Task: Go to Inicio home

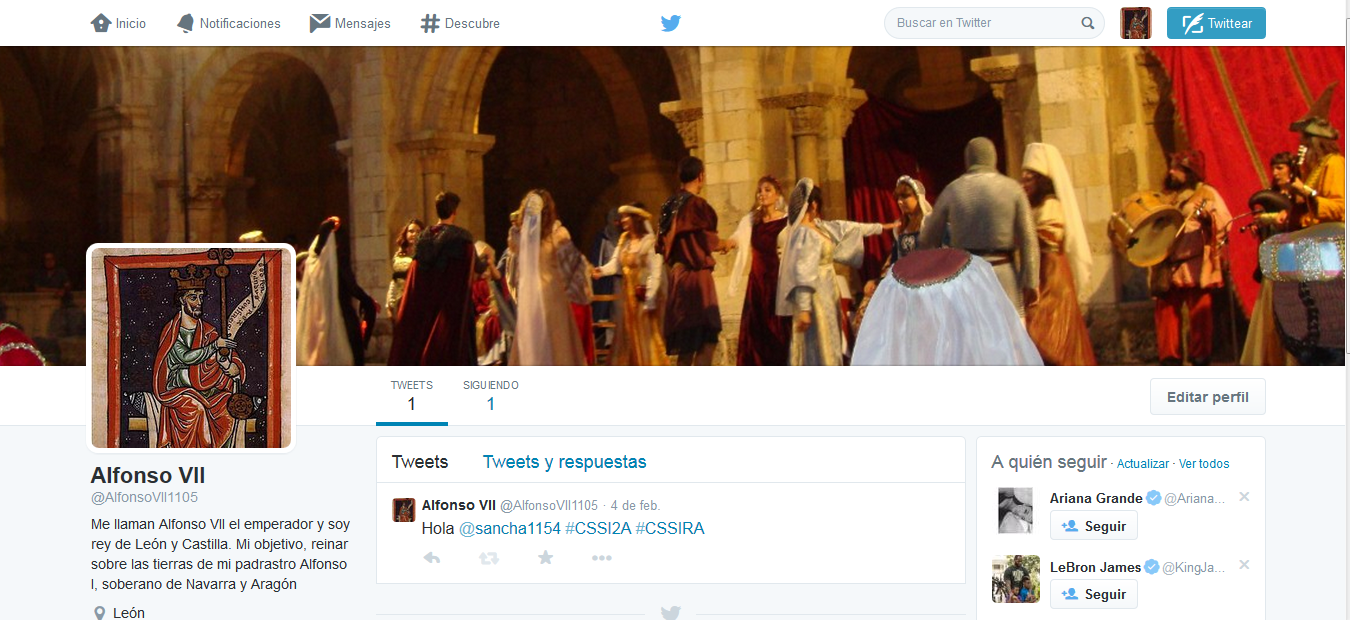Action: coord(118,23)
